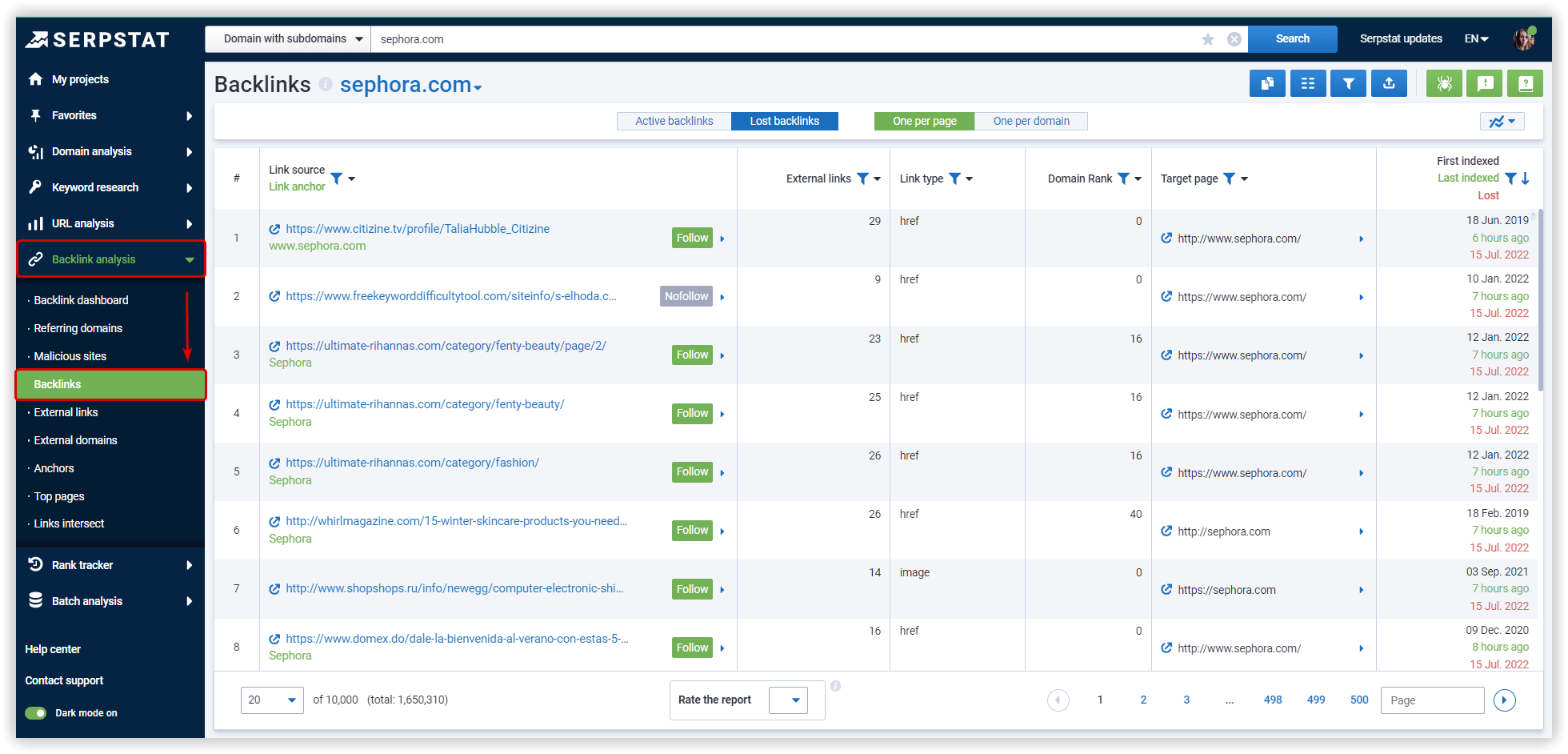Jump to page 498 of results

(1273, 700)
